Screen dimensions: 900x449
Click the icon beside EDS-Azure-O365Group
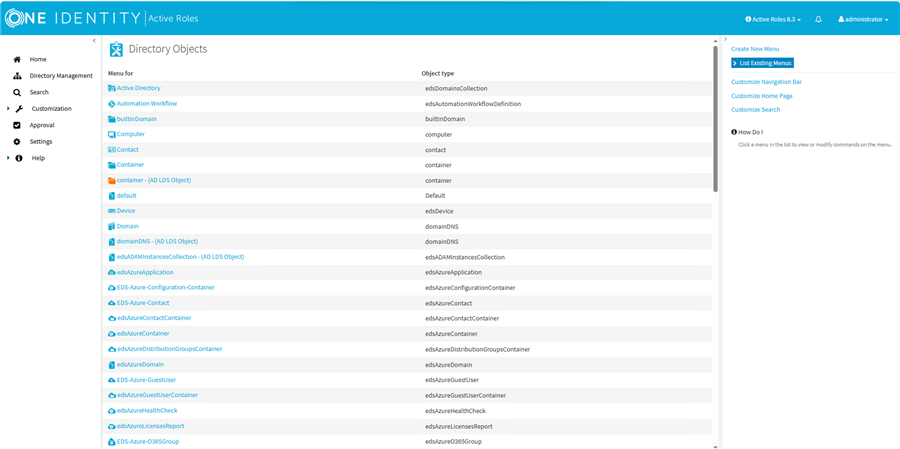click(x=111, y=442)
